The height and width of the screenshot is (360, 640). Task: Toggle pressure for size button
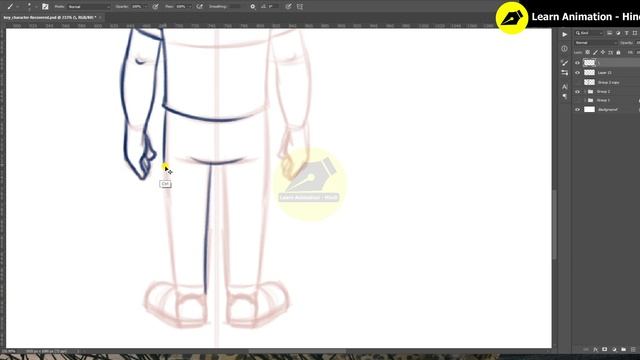(289, 7)
